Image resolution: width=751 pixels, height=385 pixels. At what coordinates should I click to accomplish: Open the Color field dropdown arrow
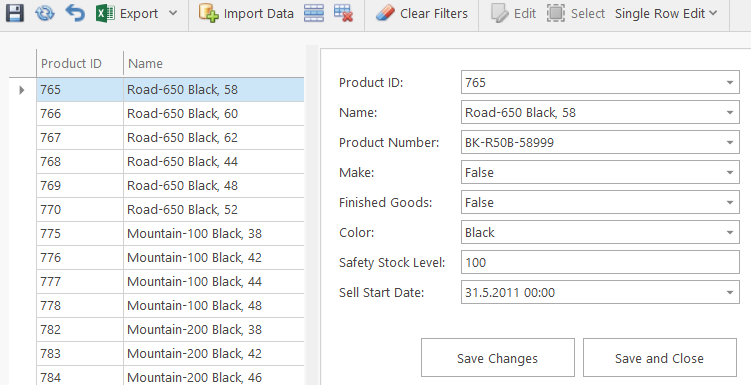click(729, 232)
